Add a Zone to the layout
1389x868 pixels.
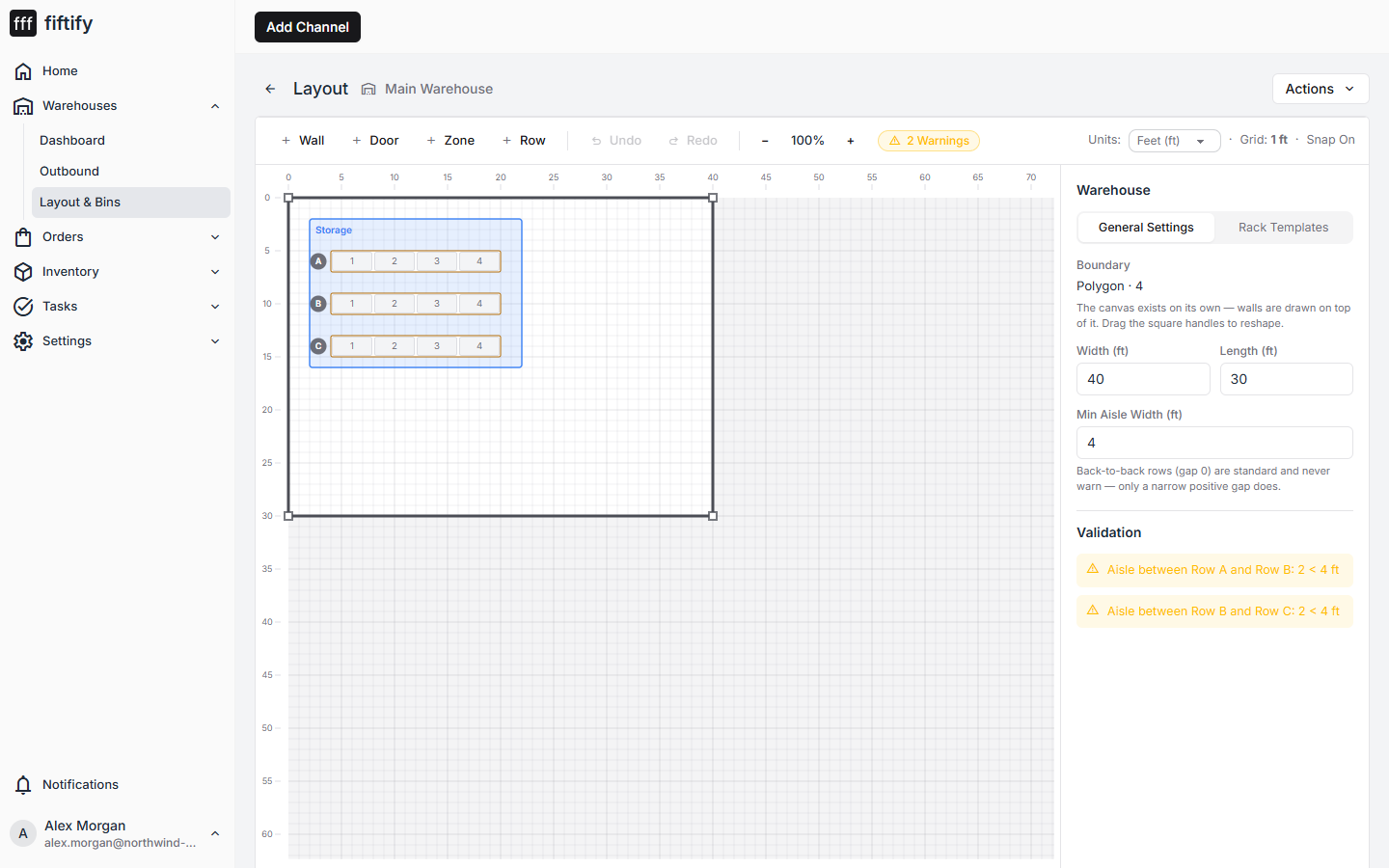pos(450,141)
